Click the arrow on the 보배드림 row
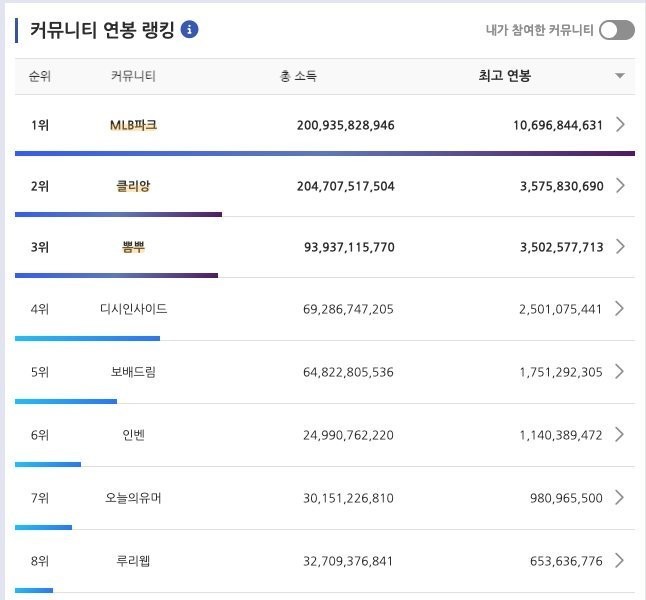 tap(621, 372)
